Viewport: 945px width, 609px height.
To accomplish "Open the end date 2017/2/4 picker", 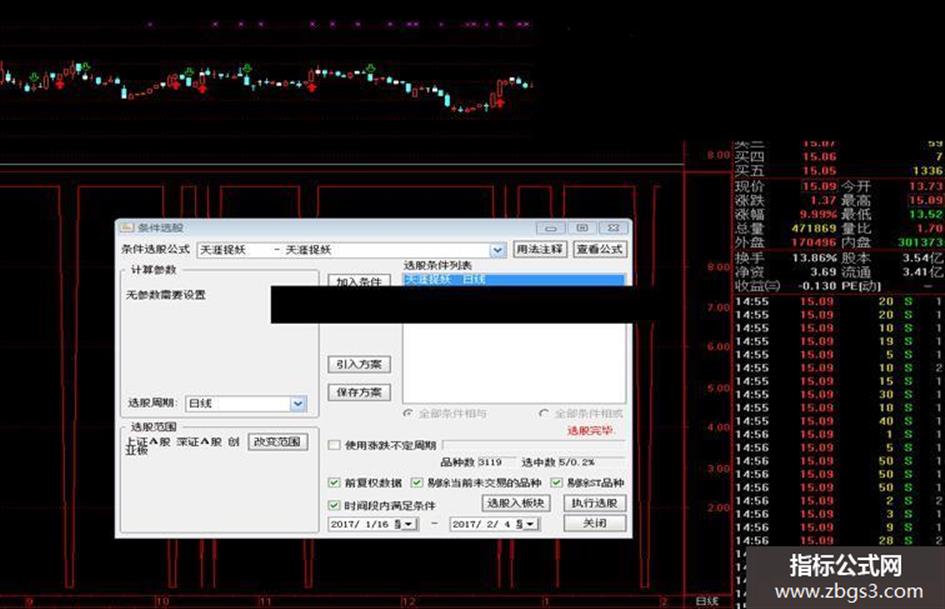I will (531, 524).
